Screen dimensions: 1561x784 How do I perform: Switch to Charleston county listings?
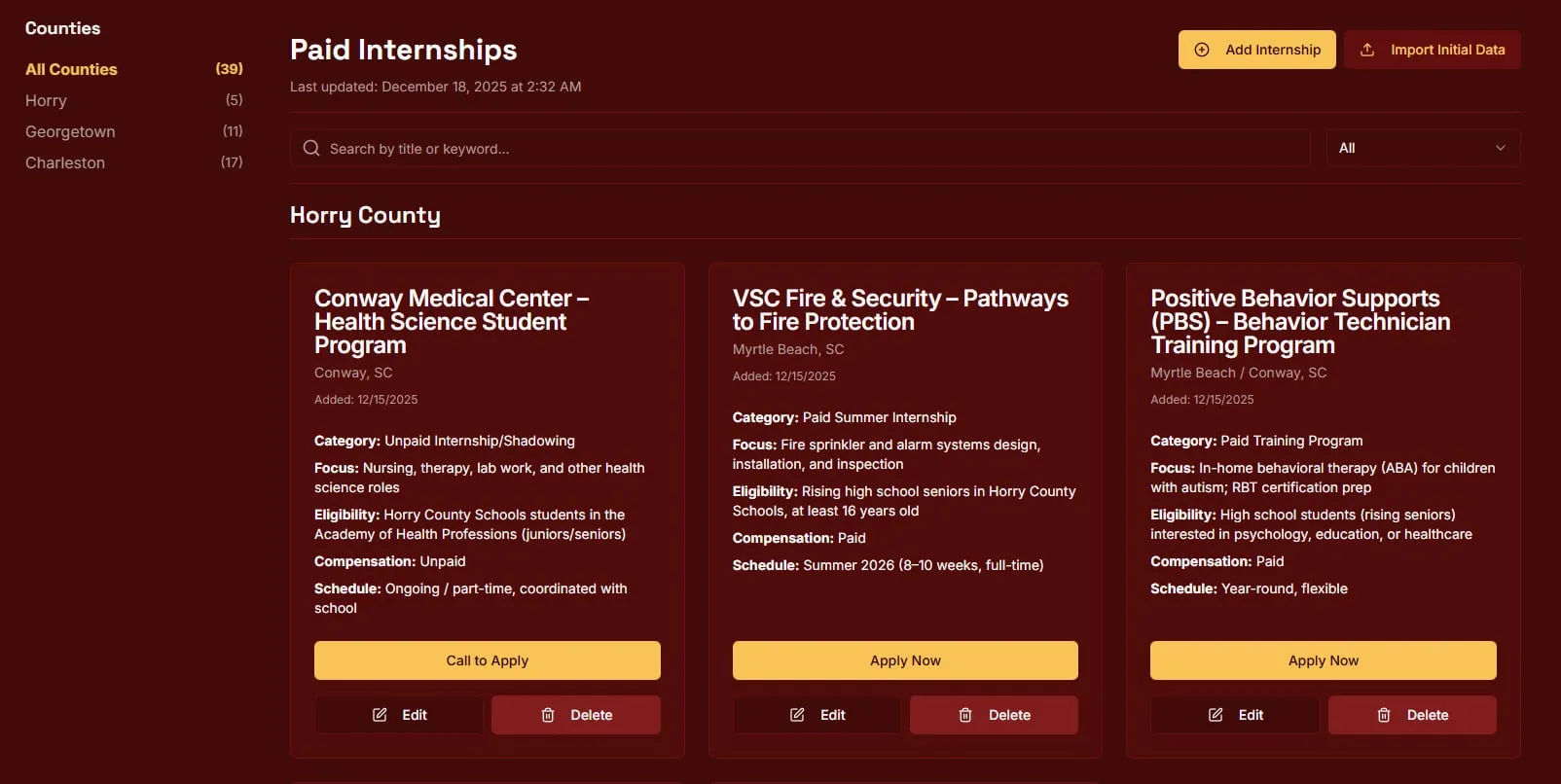click(x=65, y=162)
